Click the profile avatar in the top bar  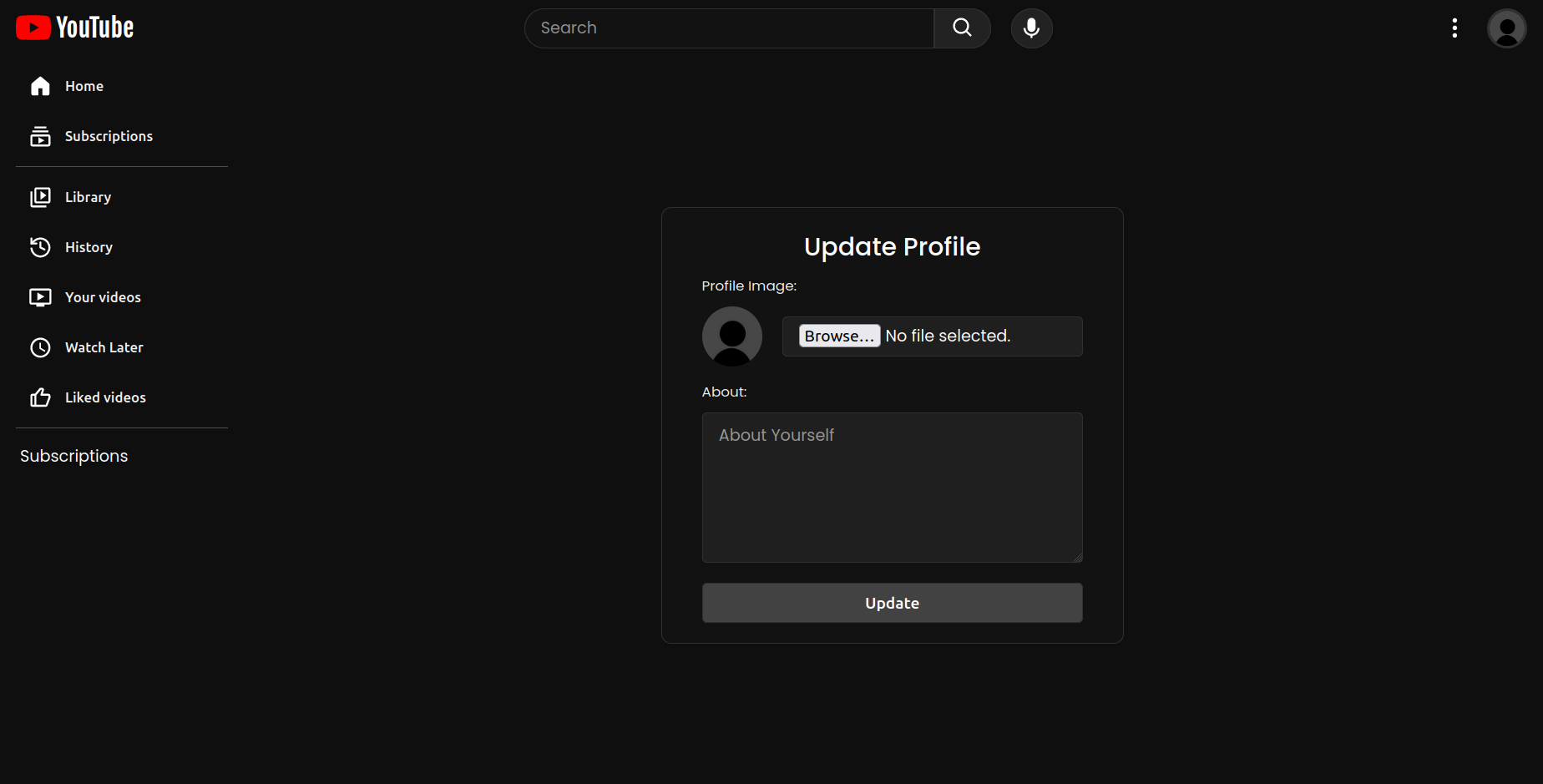click(1506, 28)
